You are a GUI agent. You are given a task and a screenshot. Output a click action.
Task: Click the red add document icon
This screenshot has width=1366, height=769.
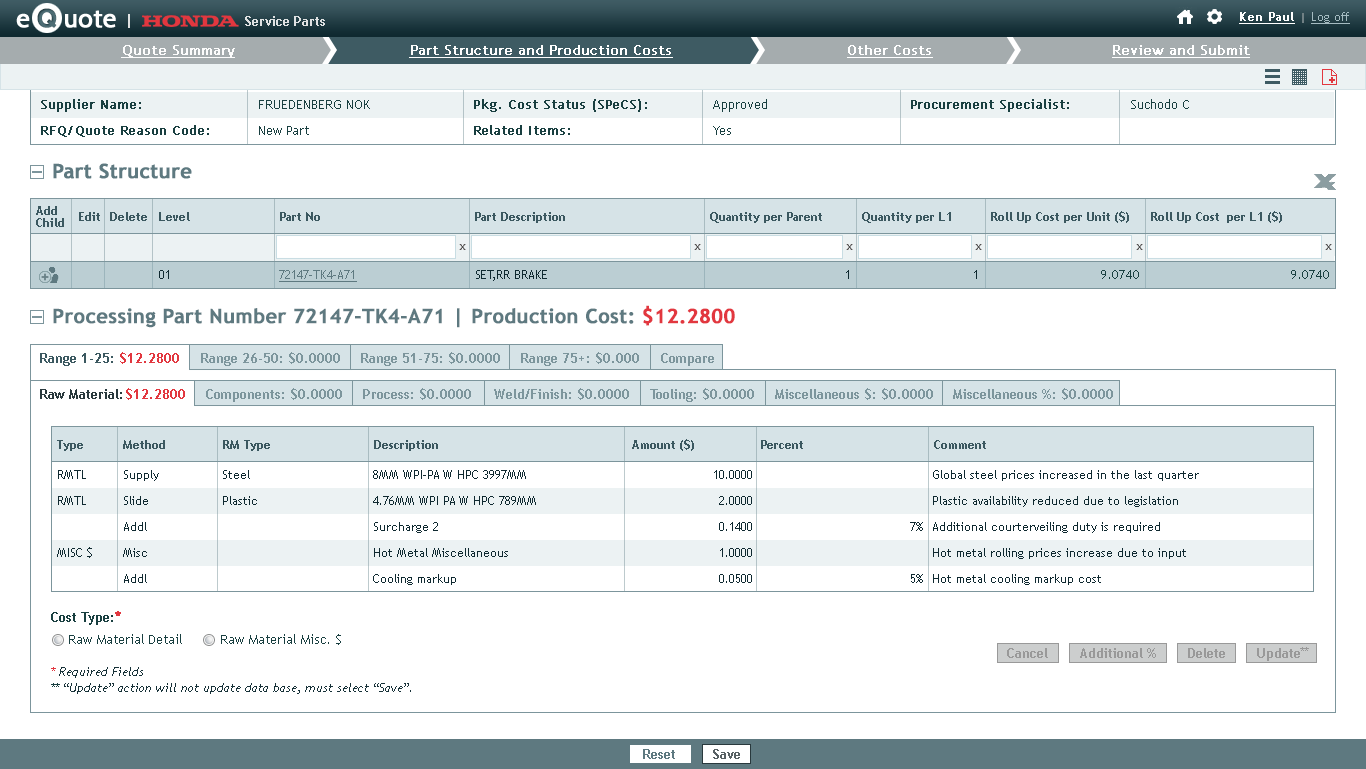1329,77
